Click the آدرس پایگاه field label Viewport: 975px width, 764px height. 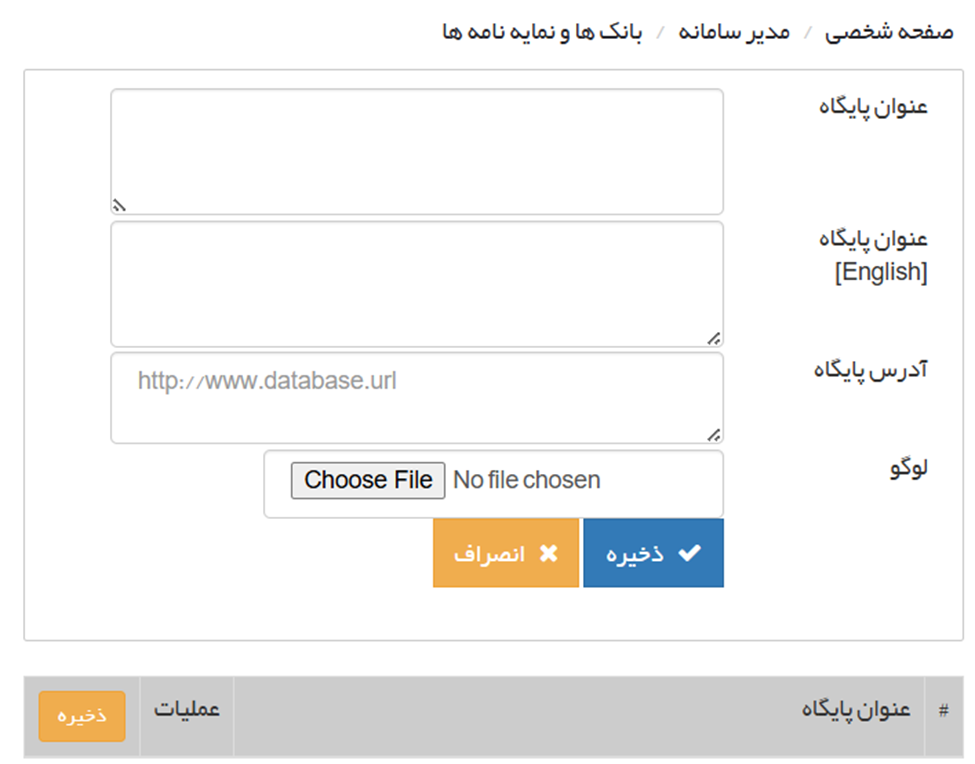pos(870,370)
